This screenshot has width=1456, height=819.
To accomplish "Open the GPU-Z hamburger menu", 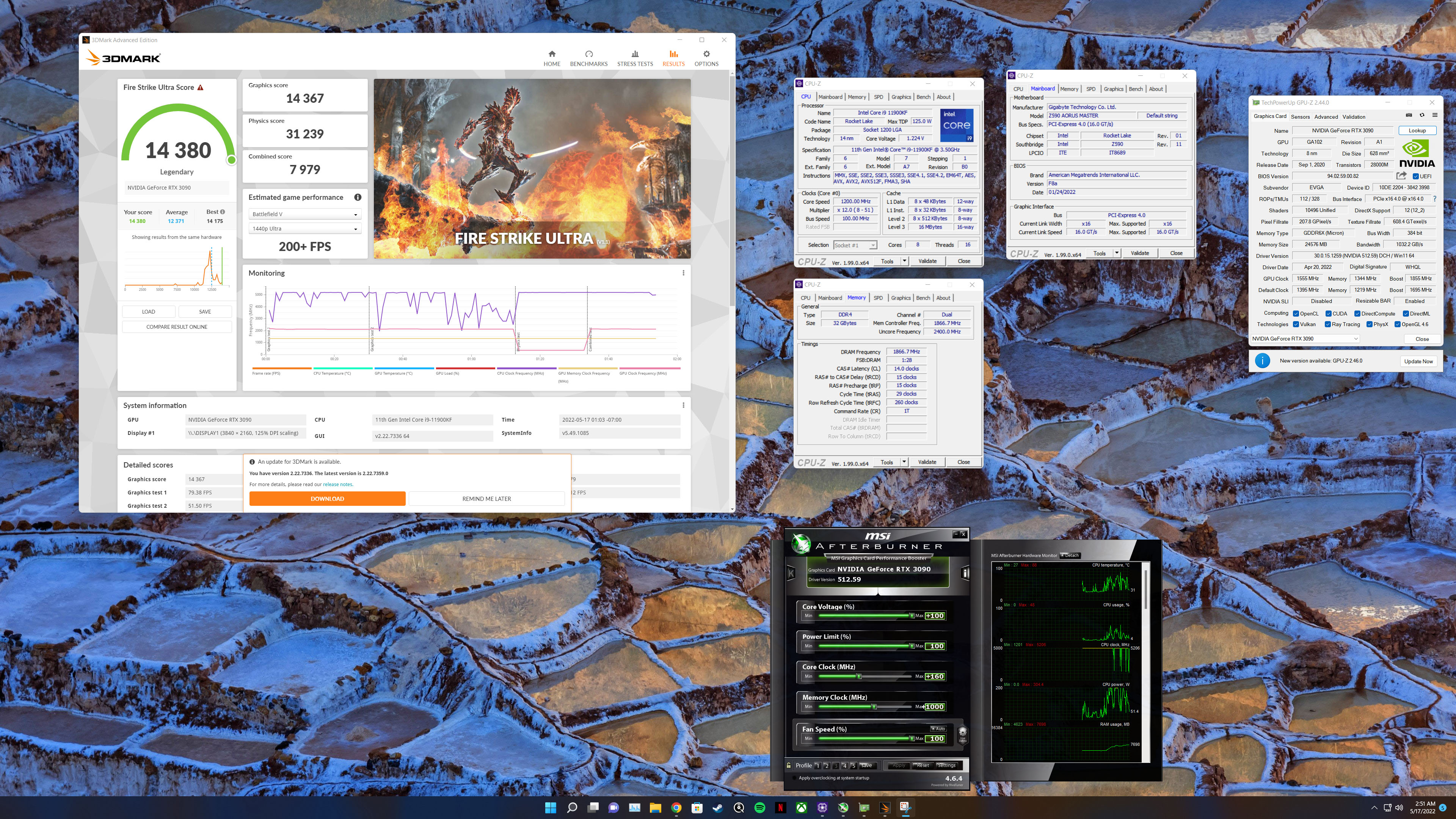I will [x=1434, y=115].
